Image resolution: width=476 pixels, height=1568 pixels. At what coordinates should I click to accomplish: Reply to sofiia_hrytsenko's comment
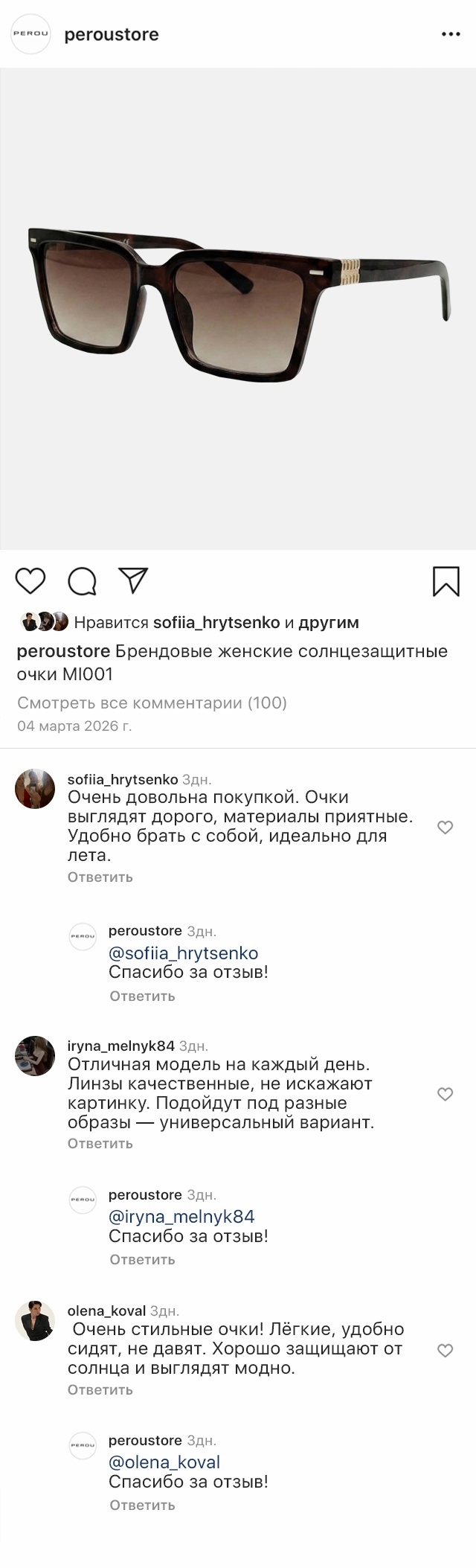pyautogui.click(x=100, y=877)
